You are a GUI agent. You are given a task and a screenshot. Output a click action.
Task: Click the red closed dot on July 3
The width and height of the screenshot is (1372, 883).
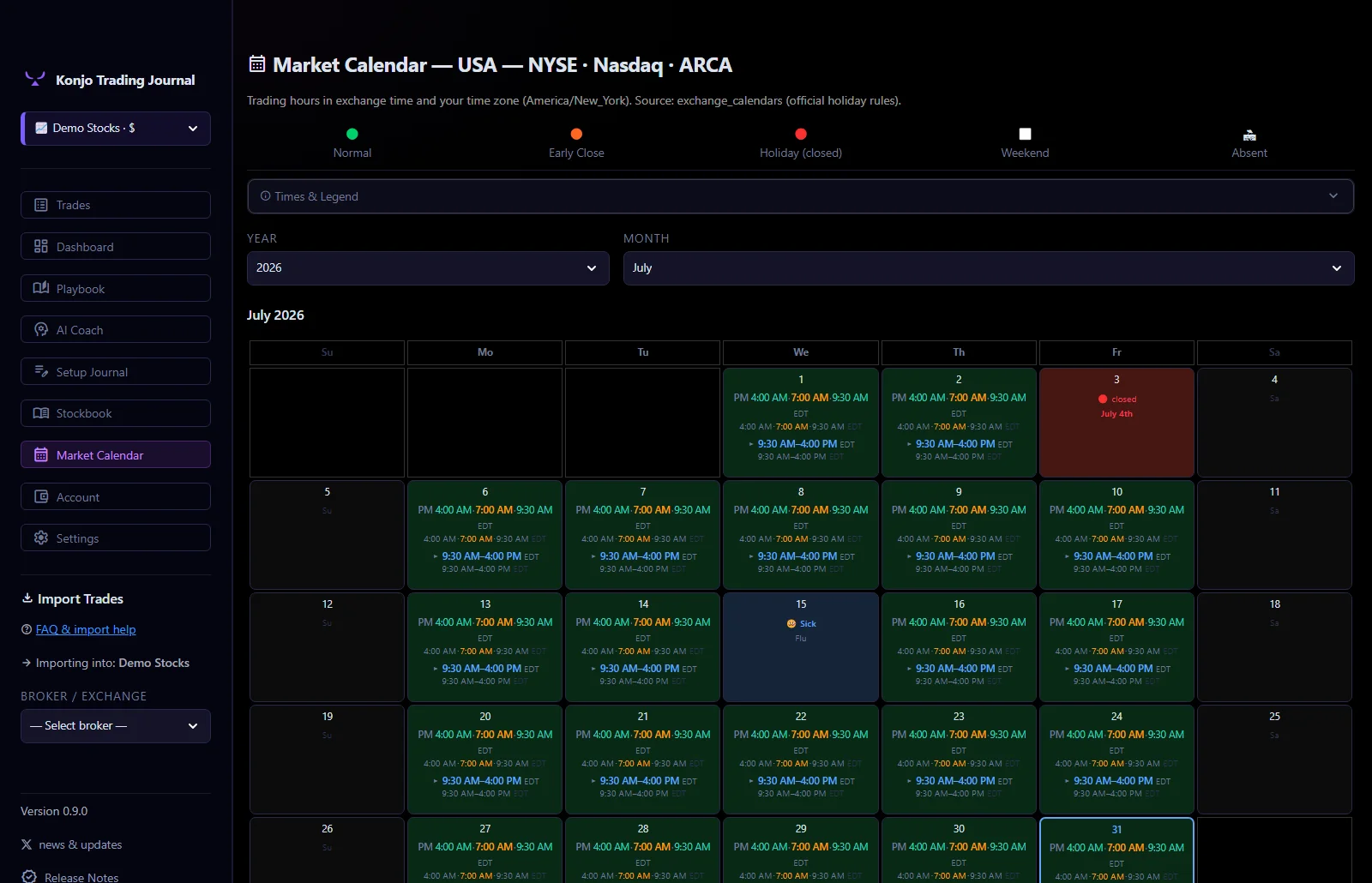[x=1103, y=399]
